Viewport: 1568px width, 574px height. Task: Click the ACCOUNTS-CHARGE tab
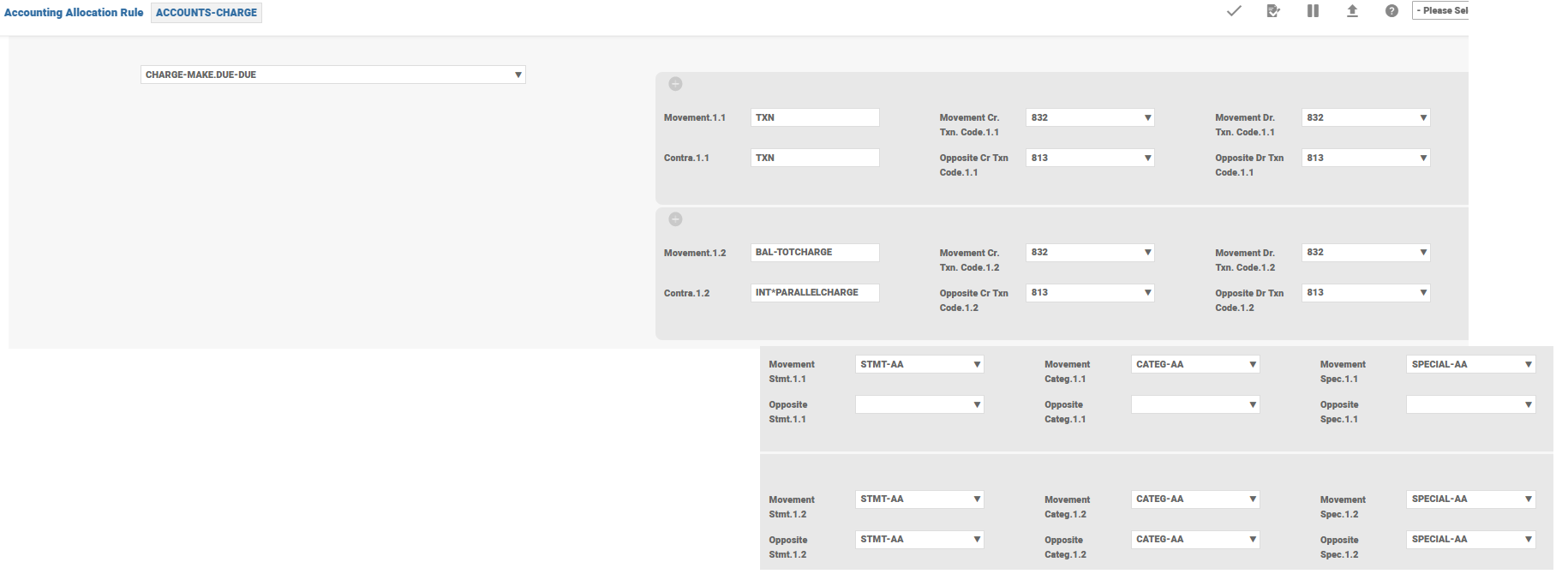coord(206,13)
